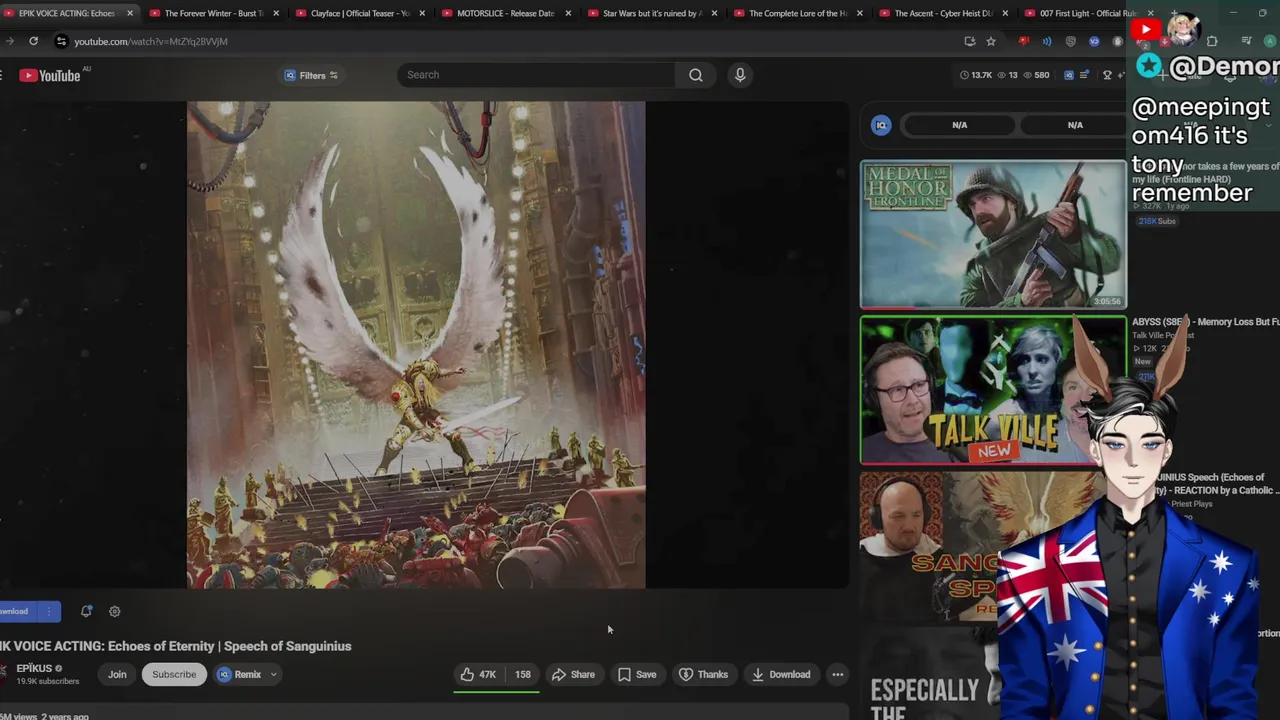Click the second N/A pill in sidebar
Viewport: 1280px width, 720px height.
click(1075, 125)
